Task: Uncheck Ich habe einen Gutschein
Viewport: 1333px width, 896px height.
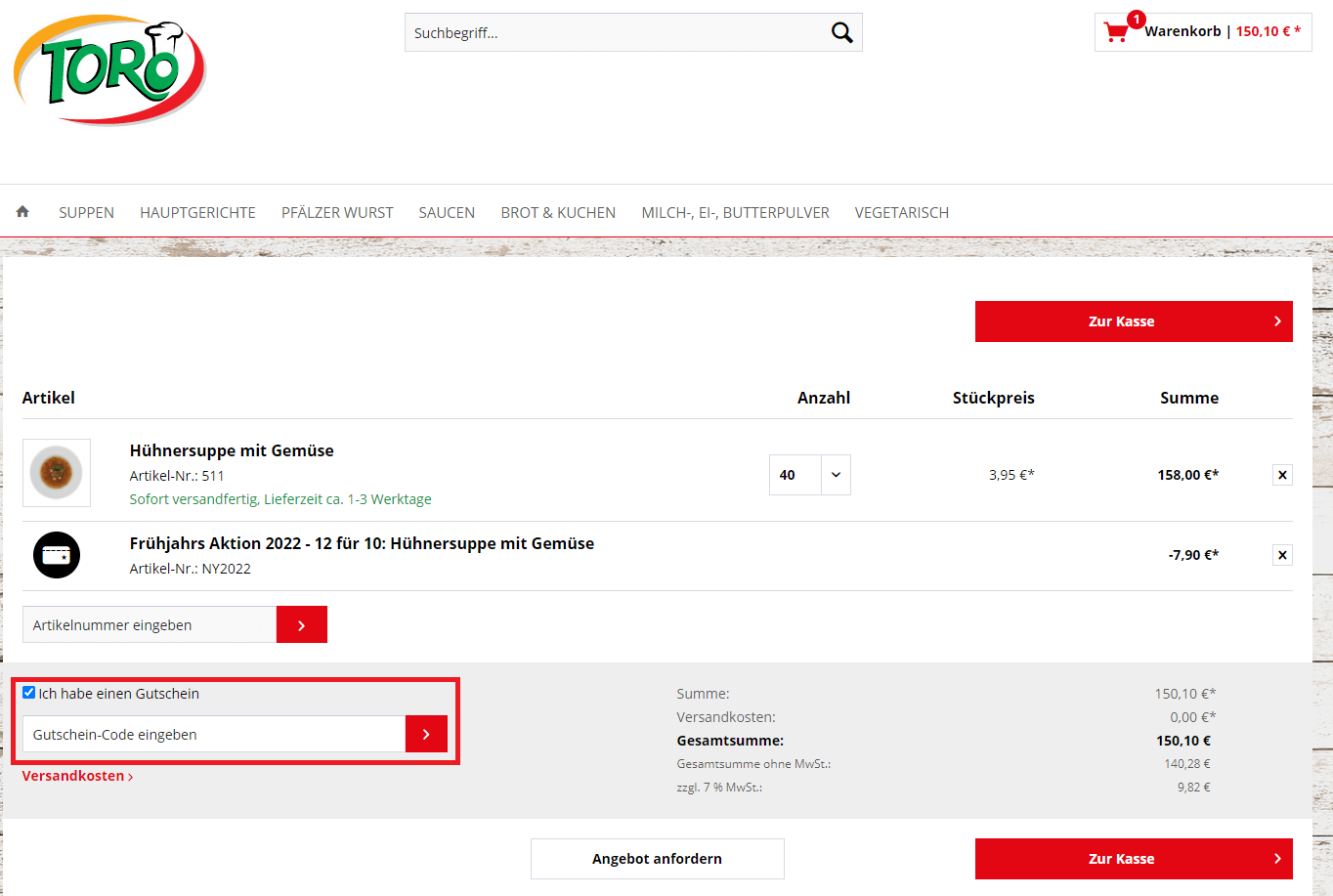Action: [x=29, y=692]
